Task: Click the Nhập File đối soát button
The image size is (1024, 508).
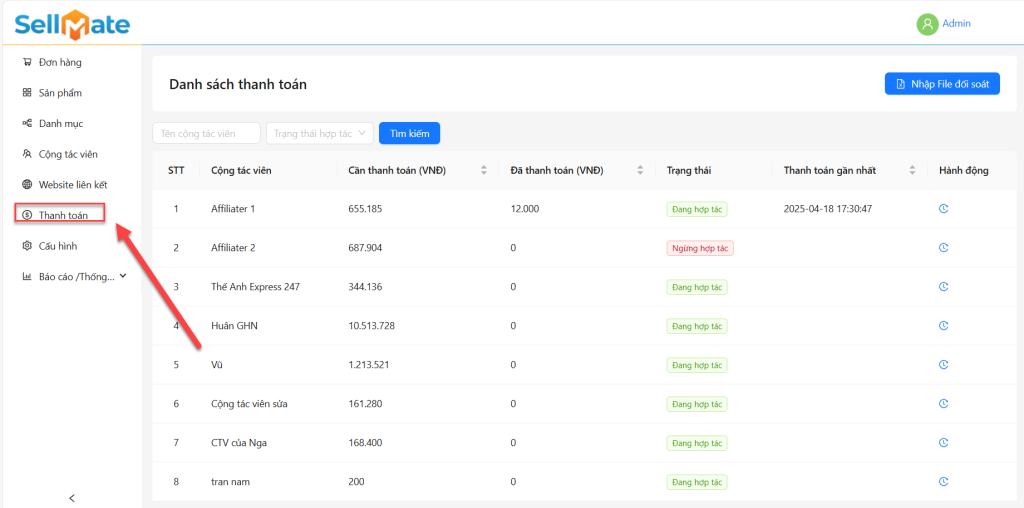Action: click(942, 84)
